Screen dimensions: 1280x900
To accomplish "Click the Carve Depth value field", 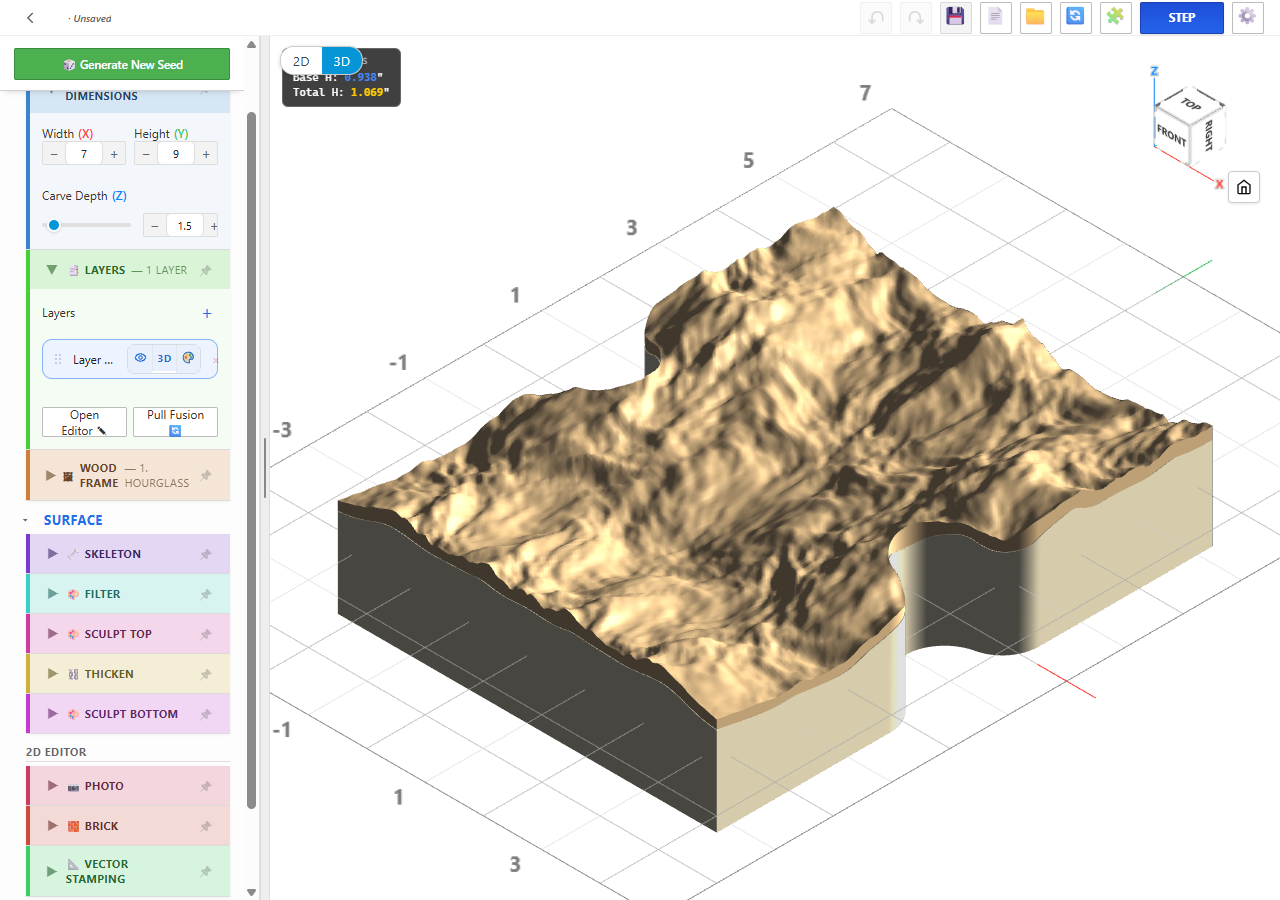I will click(x=185, y=226).
